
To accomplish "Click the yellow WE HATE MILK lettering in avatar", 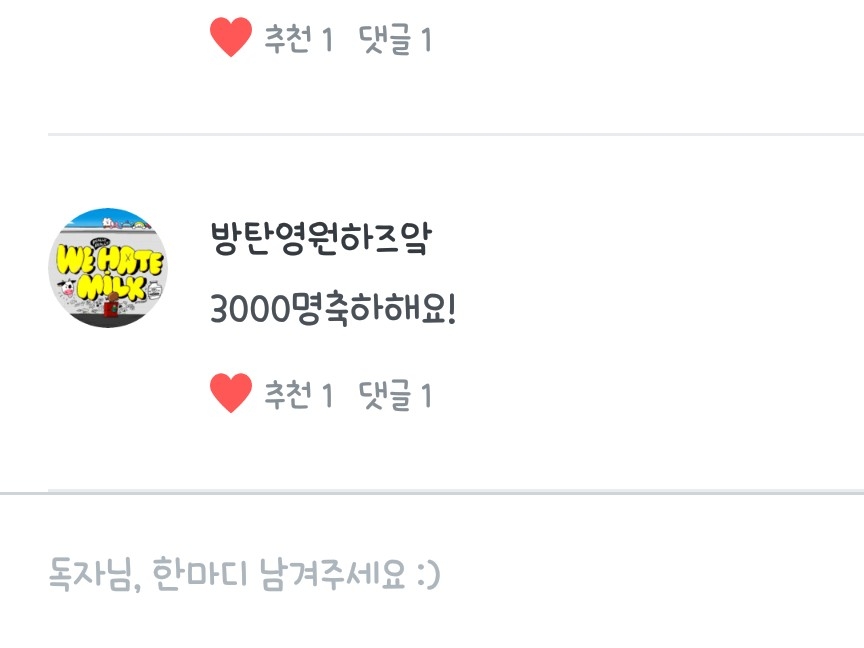I will 110,273.
